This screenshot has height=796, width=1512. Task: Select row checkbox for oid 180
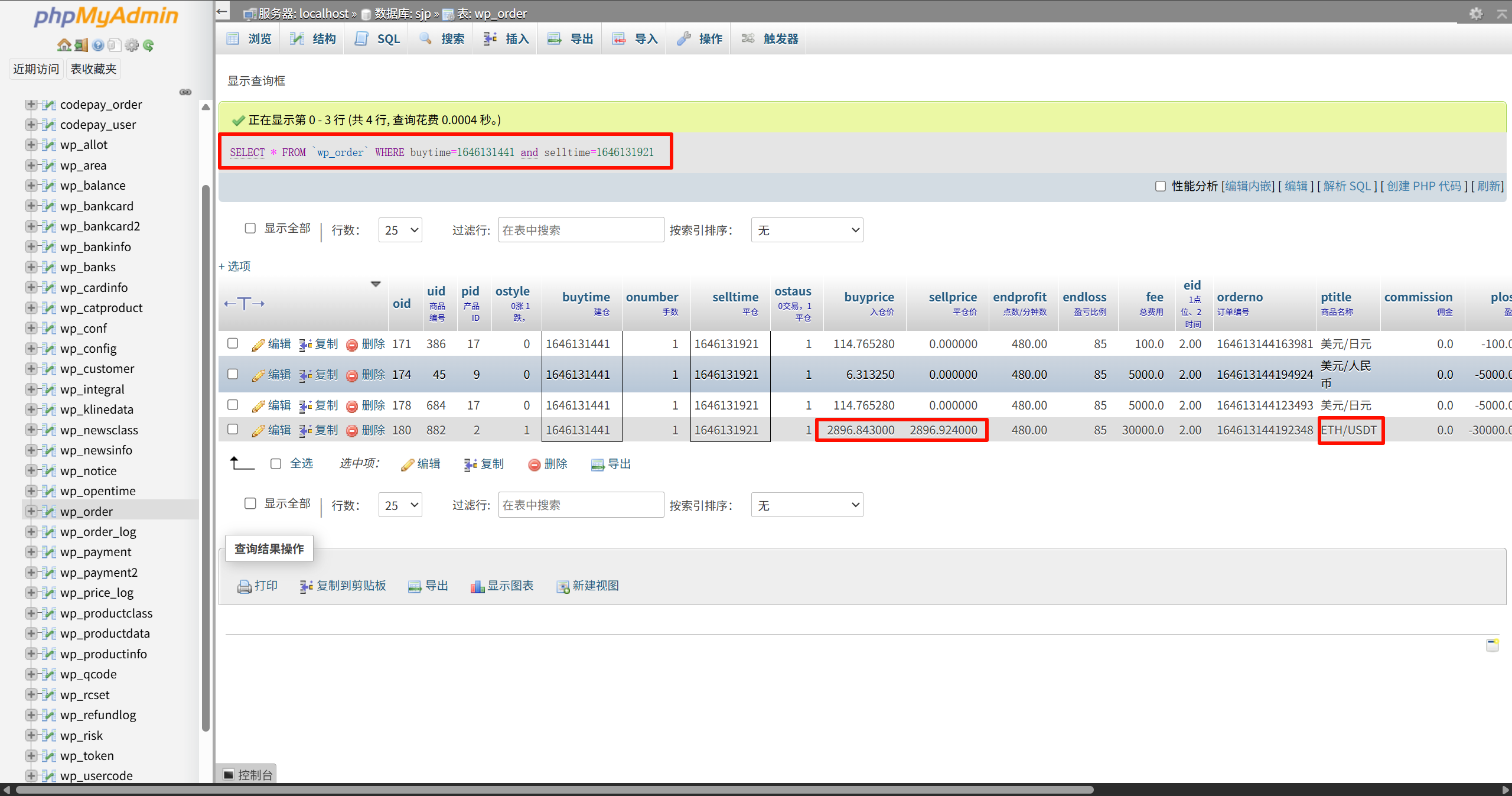[x=233, y=430]
